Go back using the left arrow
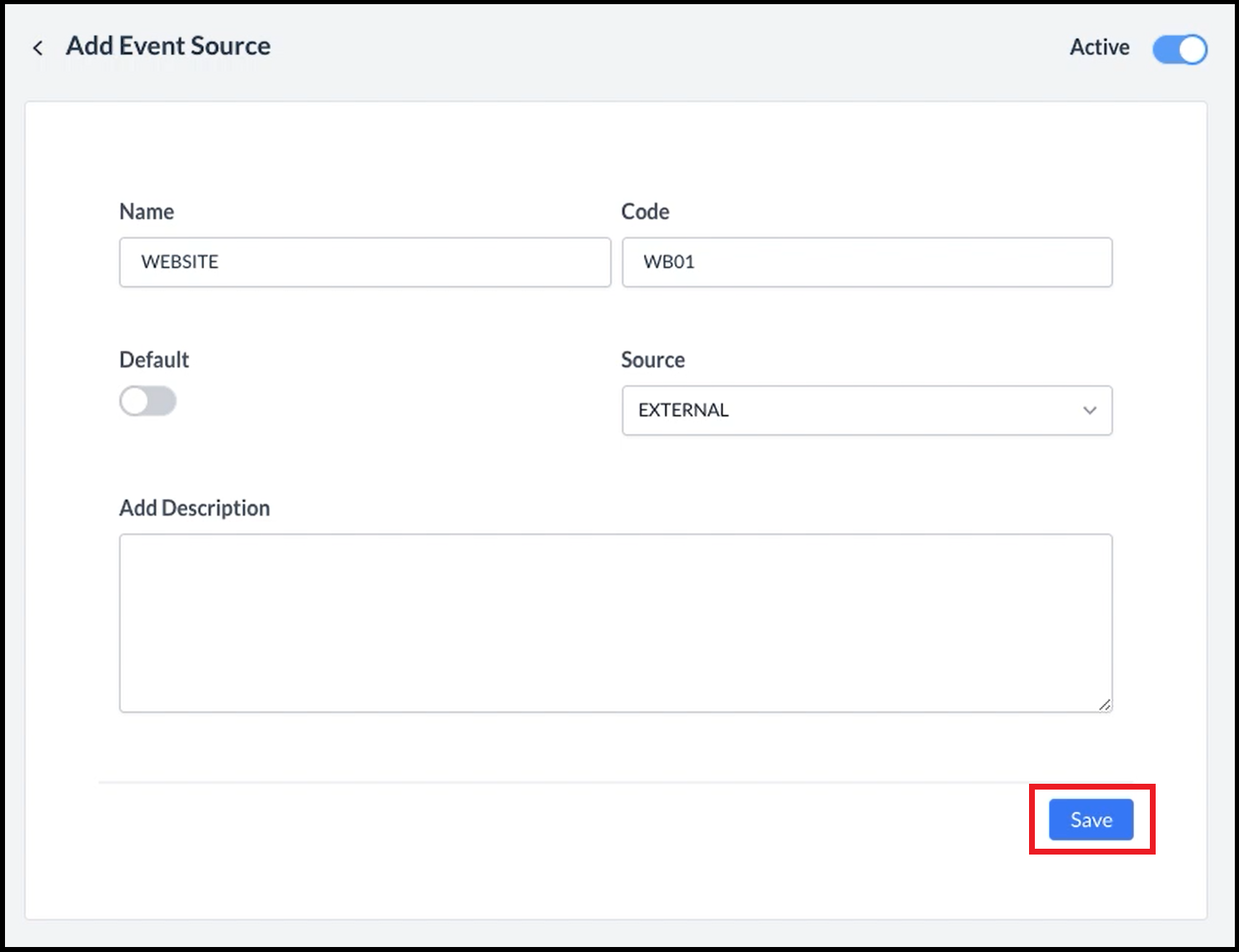 click(x=37, y=48)
